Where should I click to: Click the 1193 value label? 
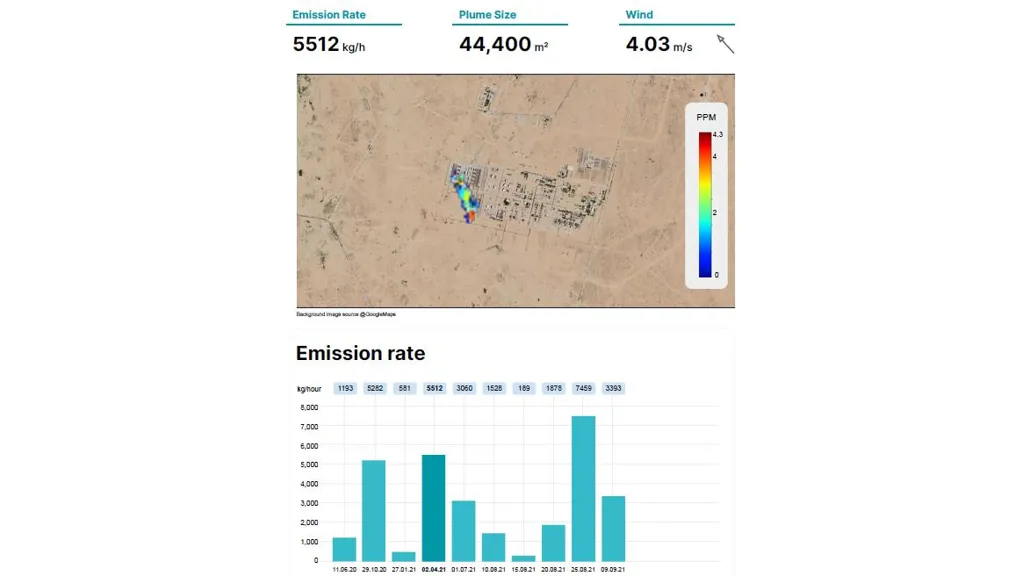[x=345, y=388]
